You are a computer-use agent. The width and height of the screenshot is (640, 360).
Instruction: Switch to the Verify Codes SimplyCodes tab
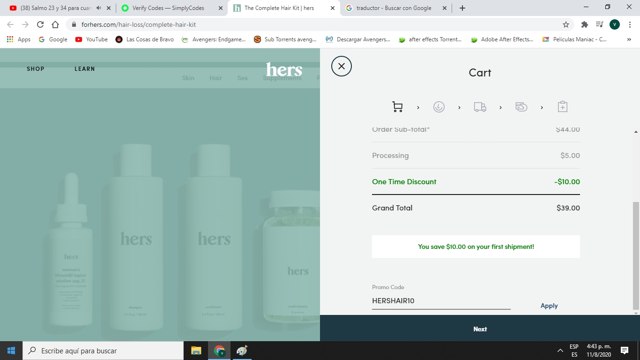[168, 8]
